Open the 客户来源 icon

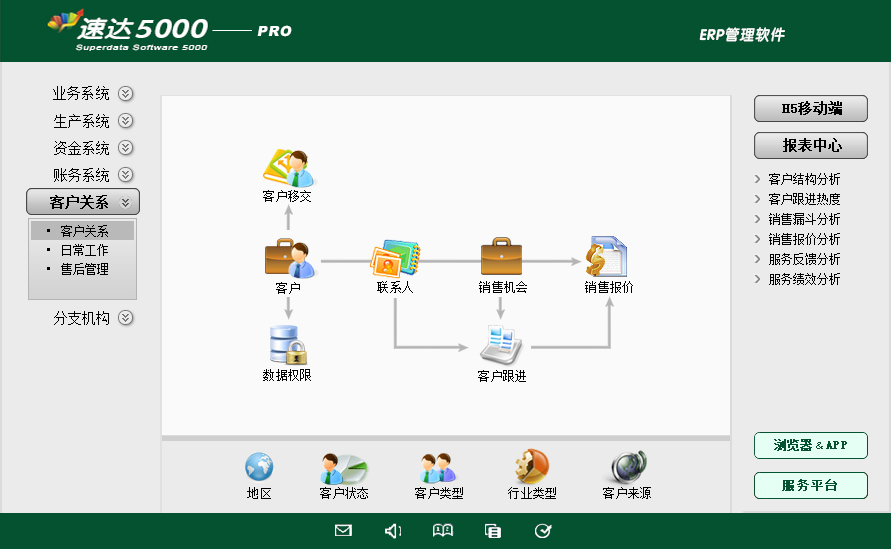click(628, 467)
